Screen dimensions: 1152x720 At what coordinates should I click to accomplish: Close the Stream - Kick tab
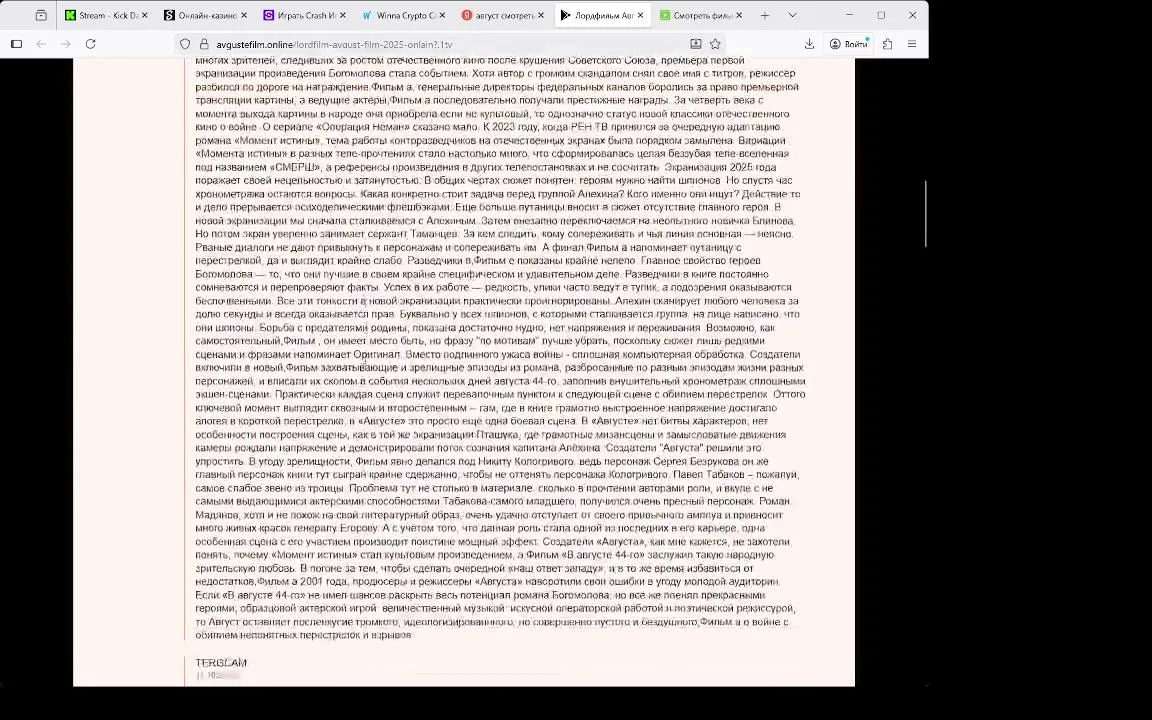[x=144, y=15]
